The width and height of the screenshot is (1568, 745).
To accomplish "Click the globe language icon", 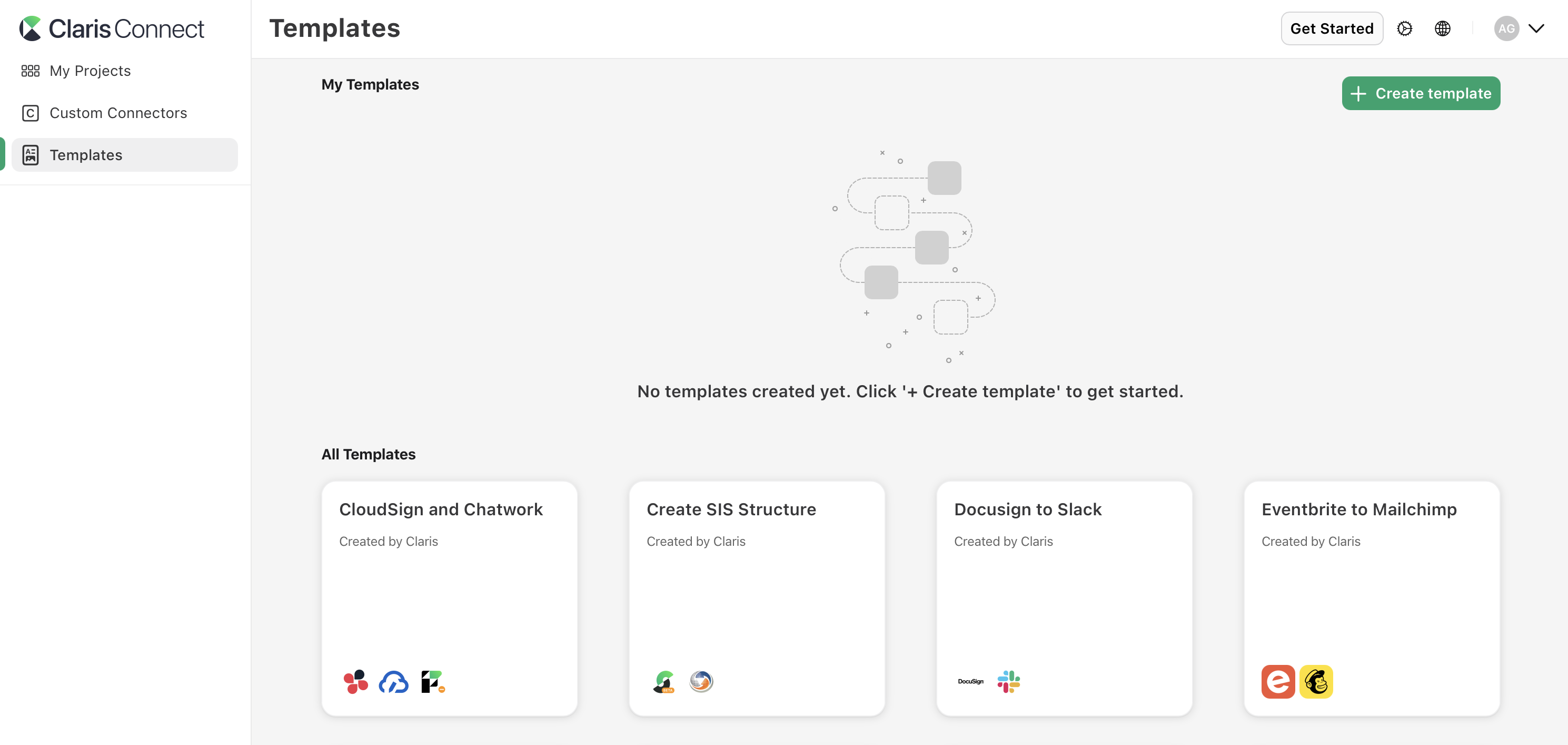I will pos(1442,28).
